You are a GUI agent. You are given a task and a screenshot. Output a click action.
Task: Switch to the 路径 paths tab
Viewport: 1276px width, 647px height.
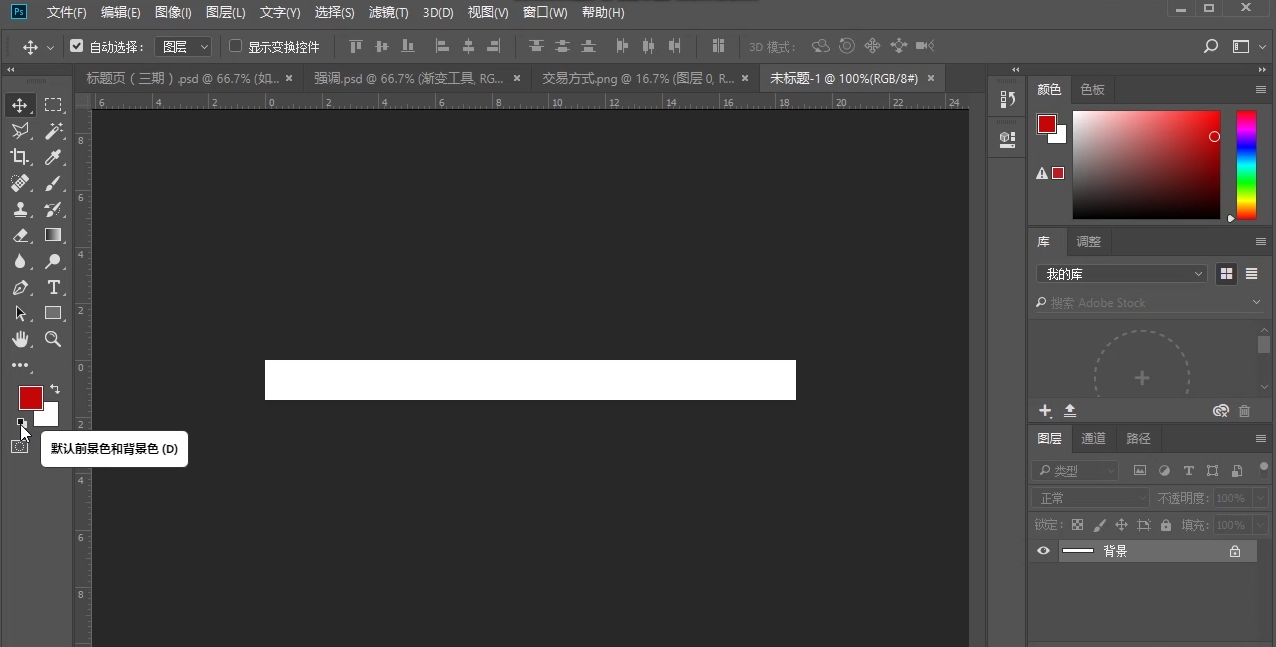click(1138, 438)
